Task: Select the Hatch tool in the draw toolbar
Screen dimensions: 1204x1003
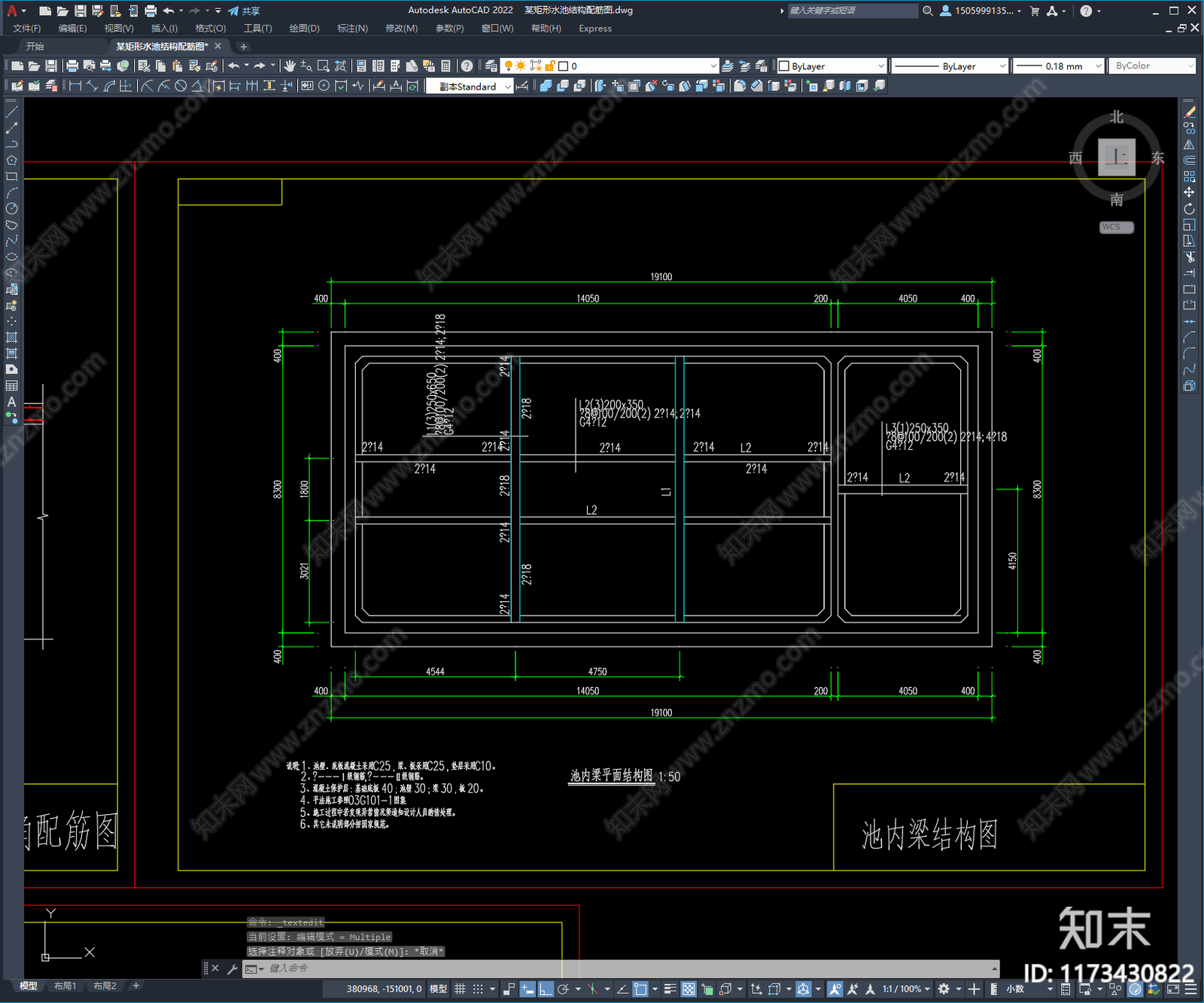Action: pyautogui.click(x=11, y=338)
